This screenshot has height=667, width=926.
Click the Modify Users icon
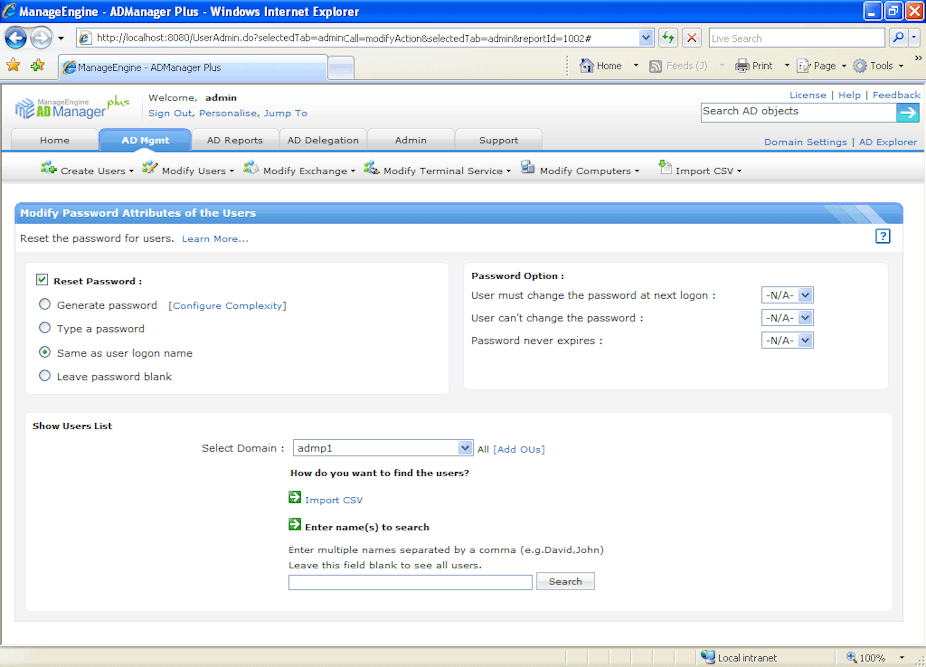150,170
